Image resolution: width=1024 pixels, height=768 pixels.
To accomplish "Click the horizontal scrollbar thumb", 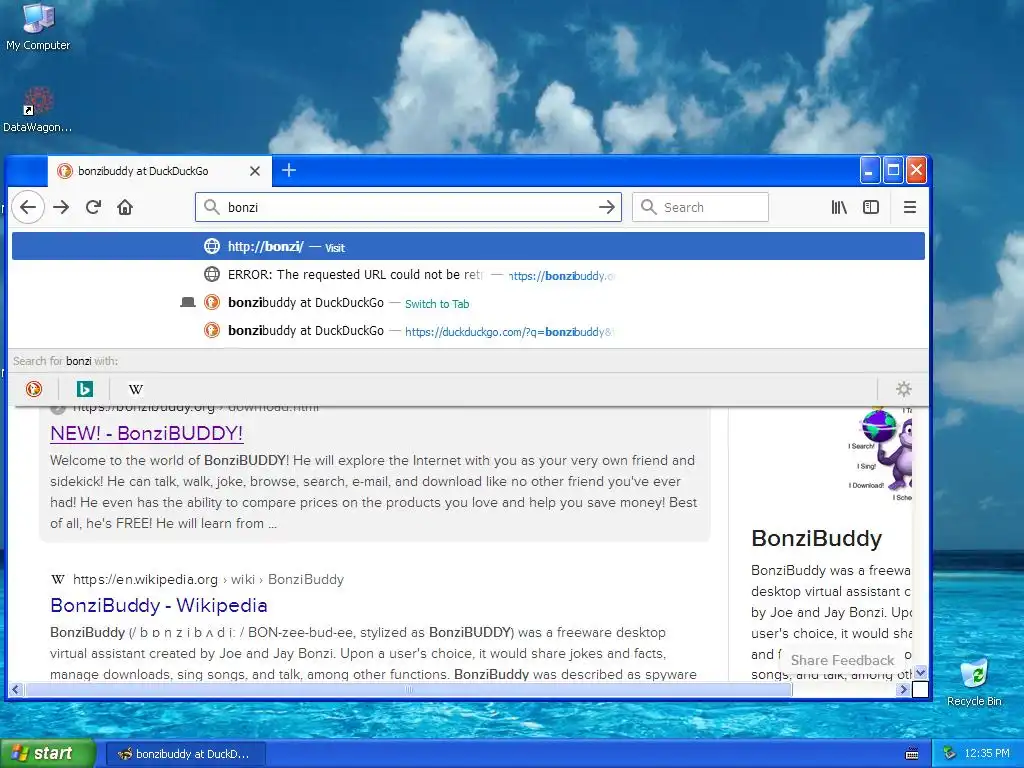I will point(408,690).
